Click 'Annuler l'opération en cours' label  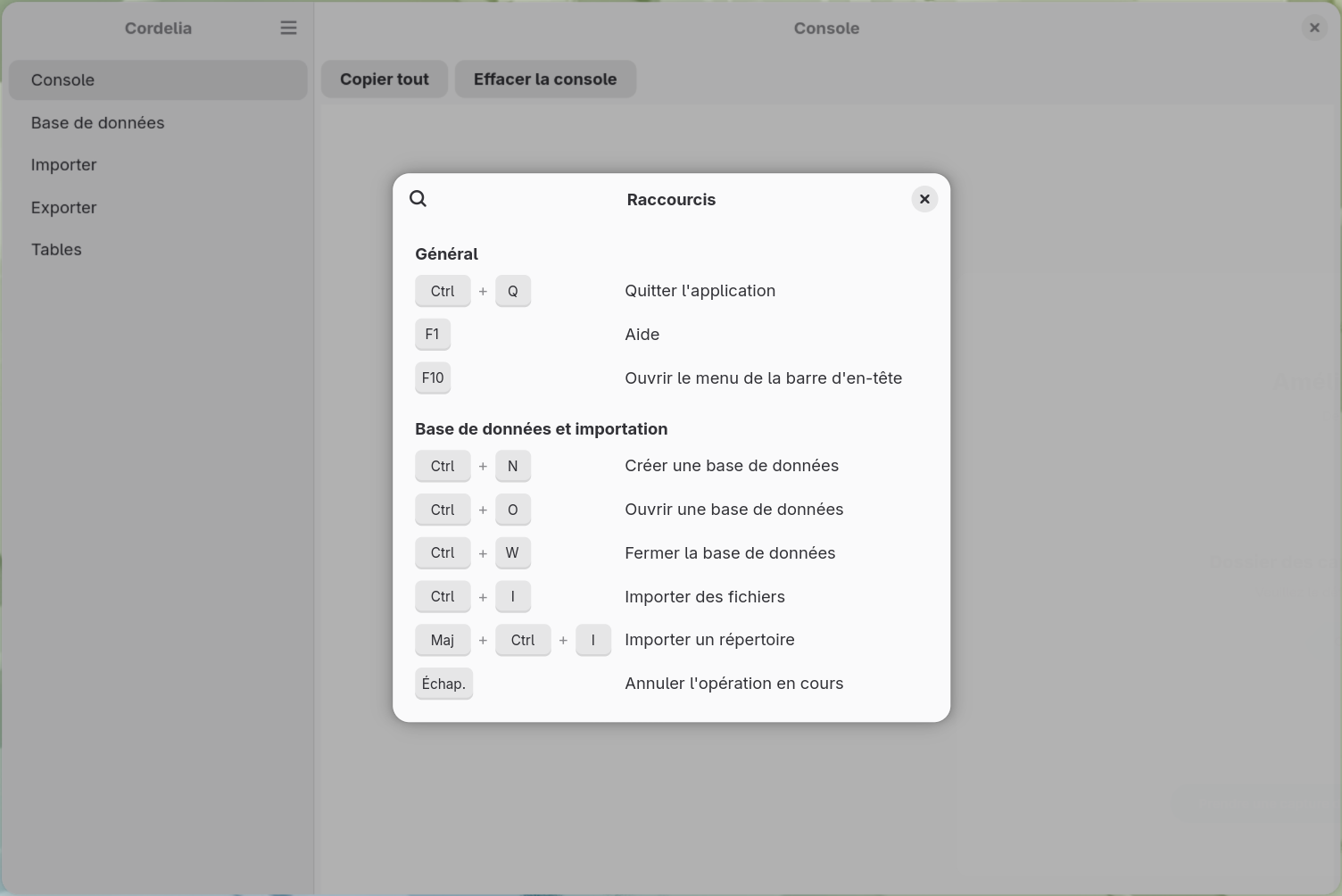[x=734, y=684]
